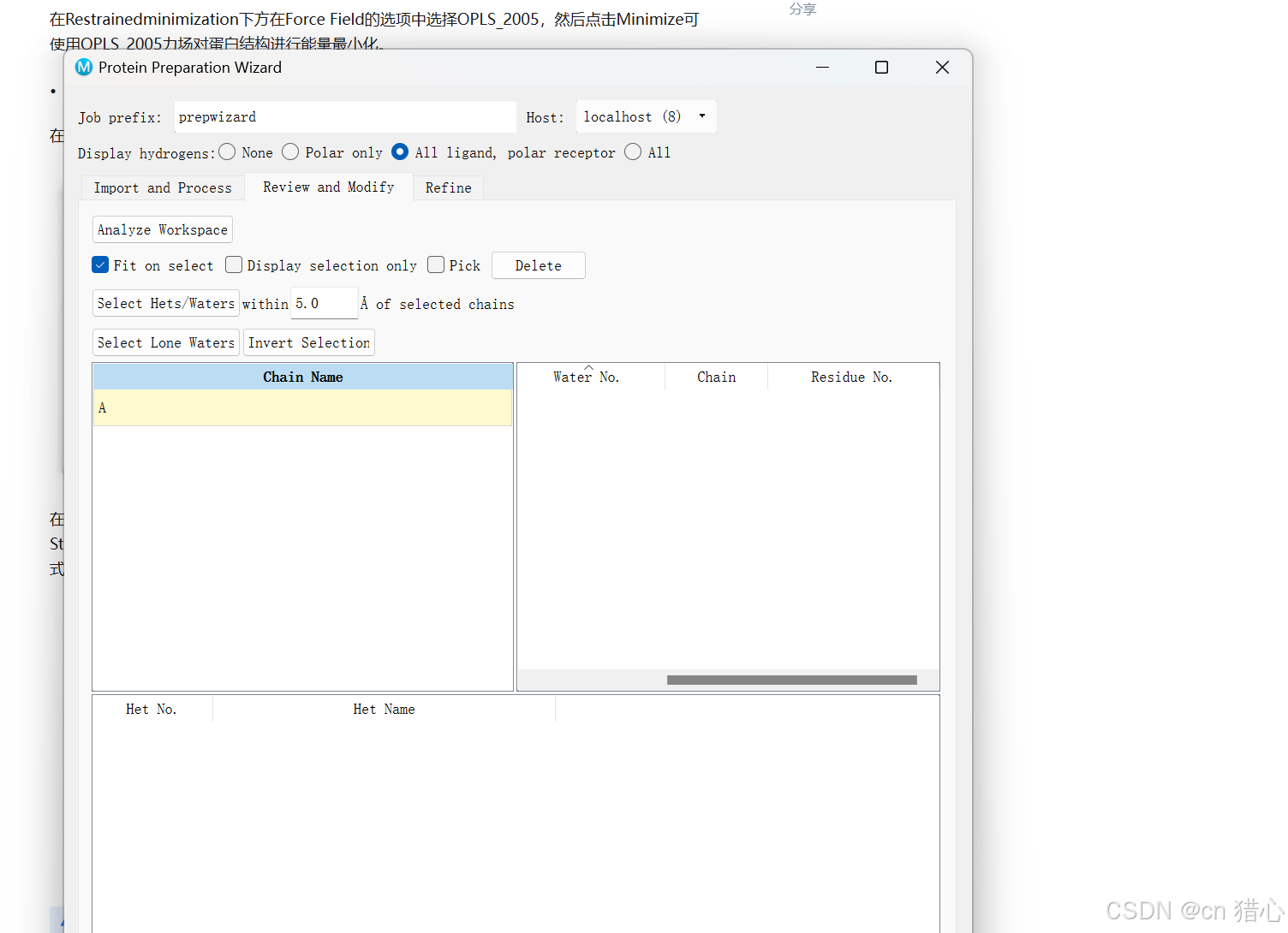Click Select Lone Waters button

(x=165, y=342)
